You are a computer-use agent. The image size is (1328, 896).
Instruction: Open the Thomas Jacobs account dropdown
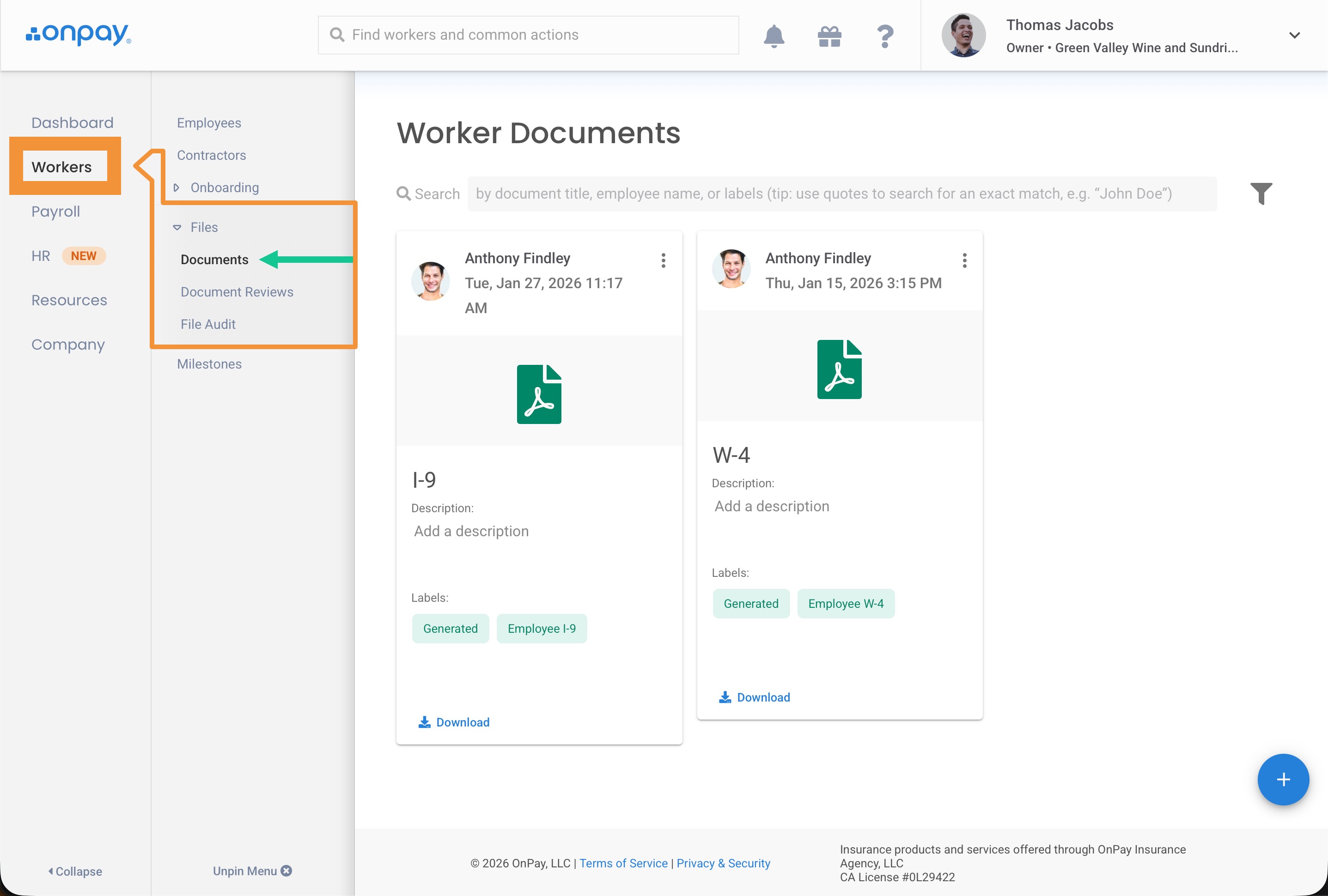(1294, 36)
